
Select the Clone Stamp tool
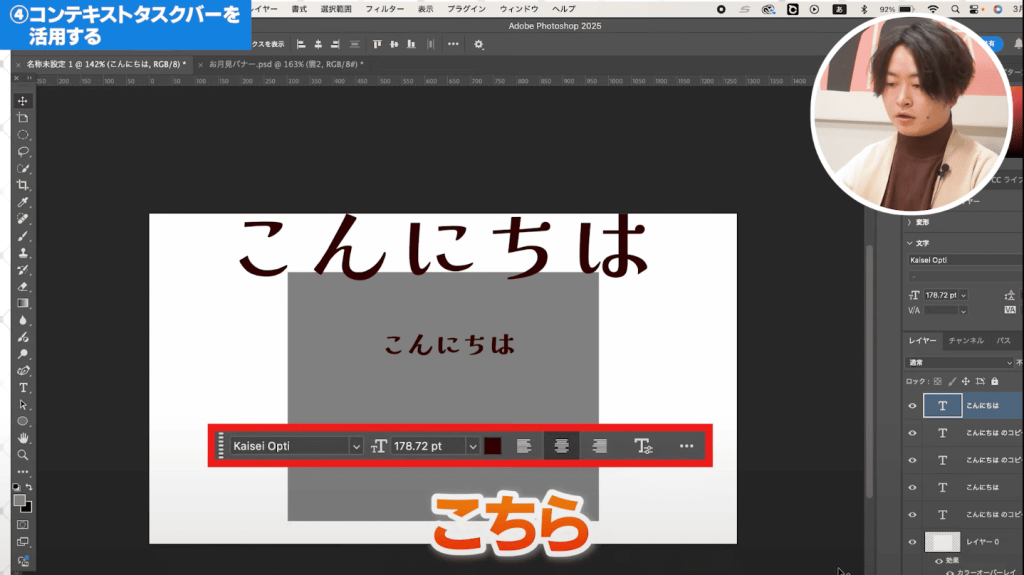(x=23, y=253)
